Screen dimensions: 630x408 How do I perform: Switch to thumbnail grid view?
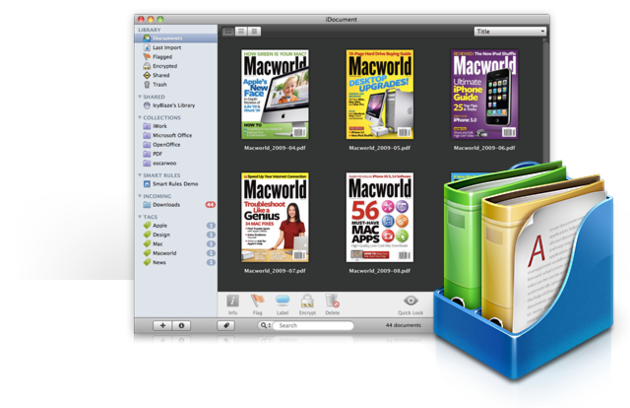(228, 31)
